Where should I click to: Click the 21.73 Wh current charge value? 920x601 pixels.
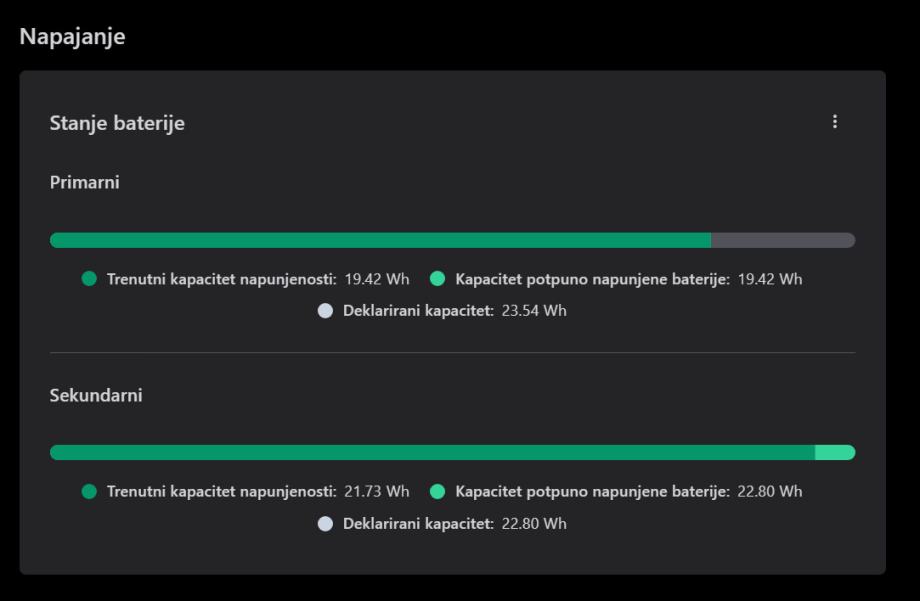pyautogui.click(x=376, y=492)
